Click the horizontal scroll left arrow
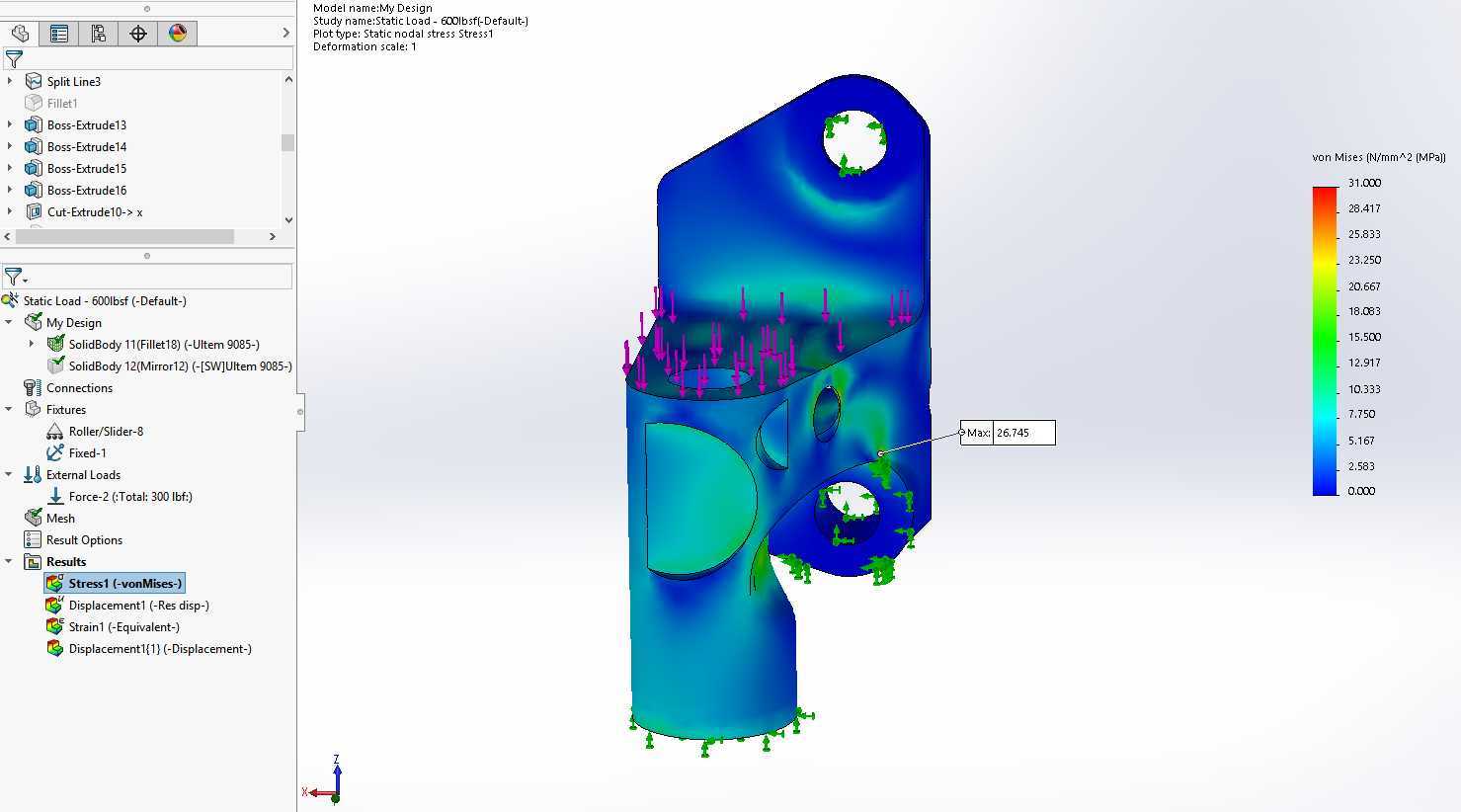The height and width of the screenshot is (812, 1461). 8,236
